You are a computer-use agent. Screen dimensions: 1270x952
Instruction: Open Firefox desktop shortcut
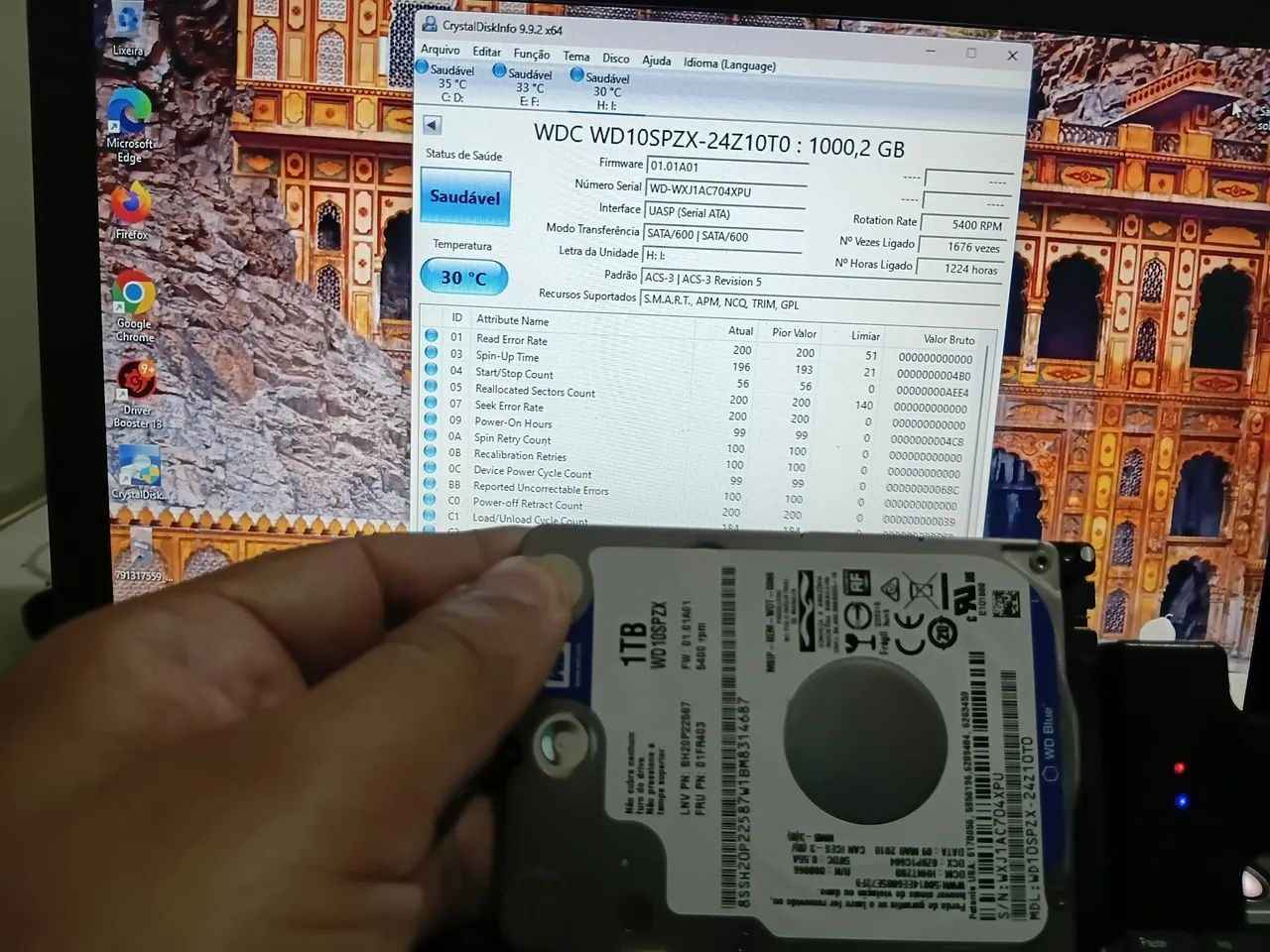131,210
